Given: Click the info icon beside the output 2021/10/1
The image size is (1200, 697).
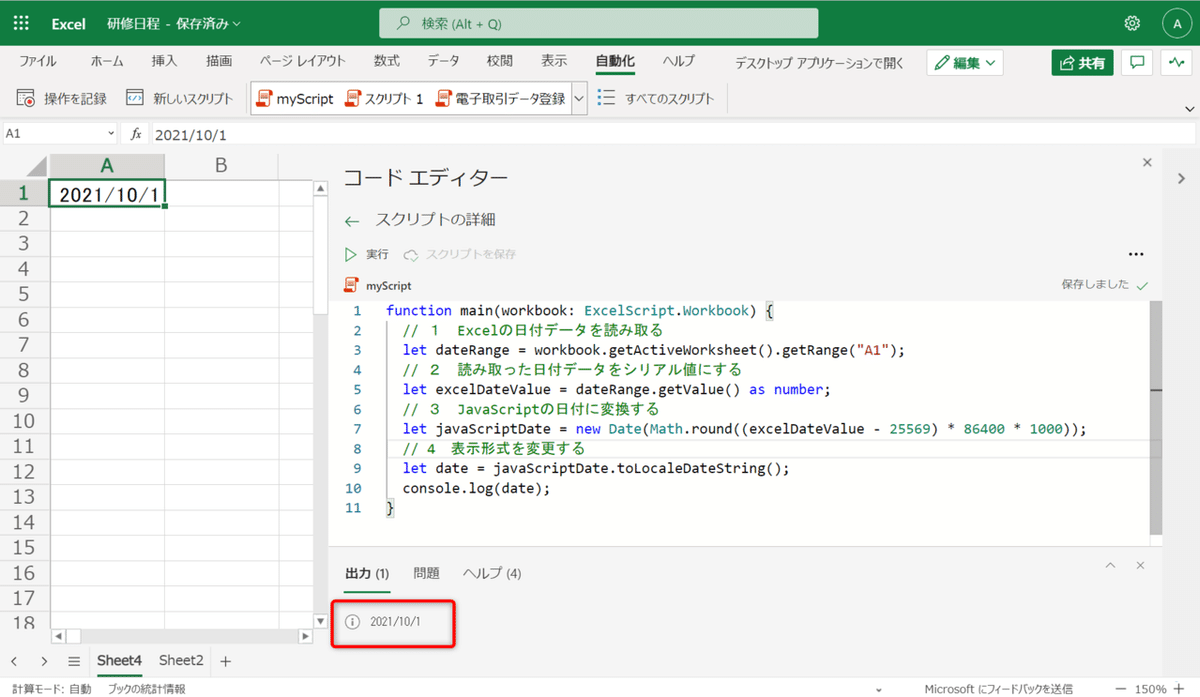Looking at the screenshot, I should [x=352, y=622].
